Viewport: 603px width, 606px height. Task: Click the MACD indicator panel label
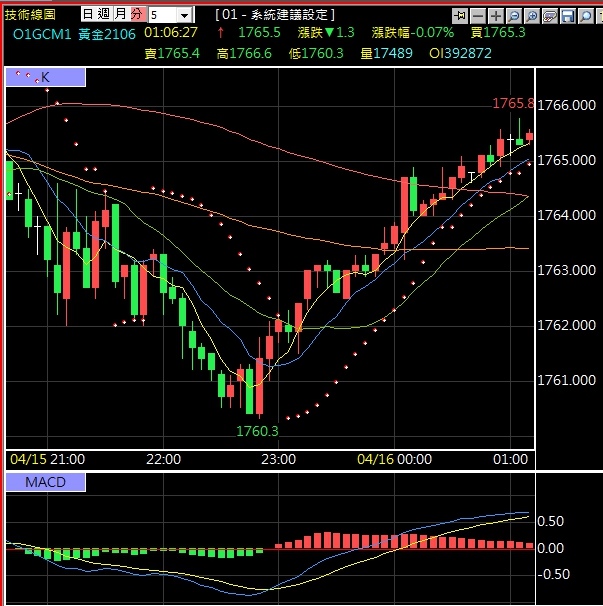46,482
